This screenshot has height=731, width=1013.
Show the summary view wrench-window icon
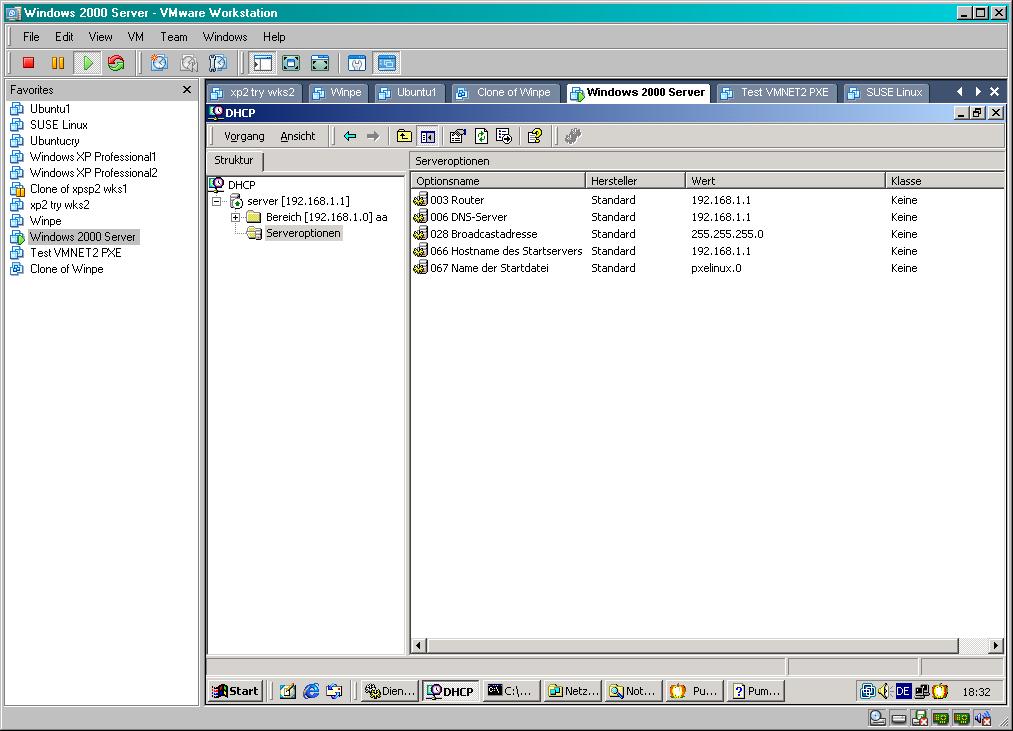click(357, 63)
